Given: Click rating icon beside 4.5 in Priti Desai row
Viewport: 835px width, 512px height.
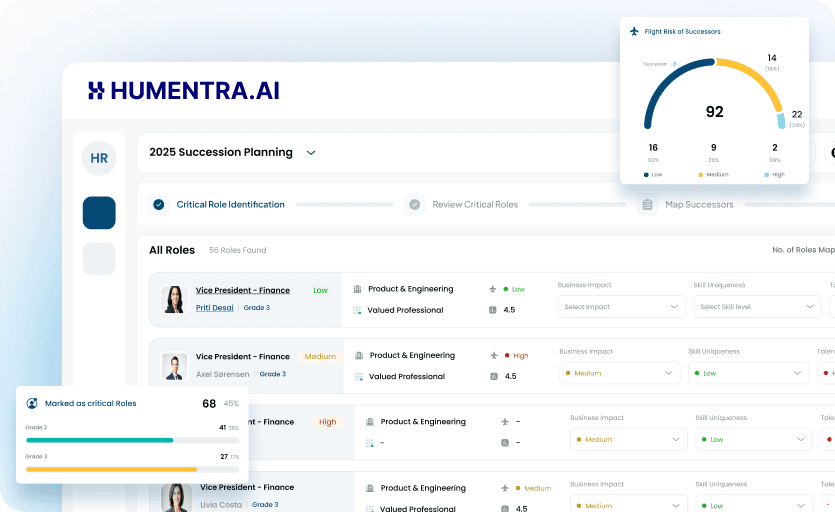Looking at the screenshot, I should (493, 310).
